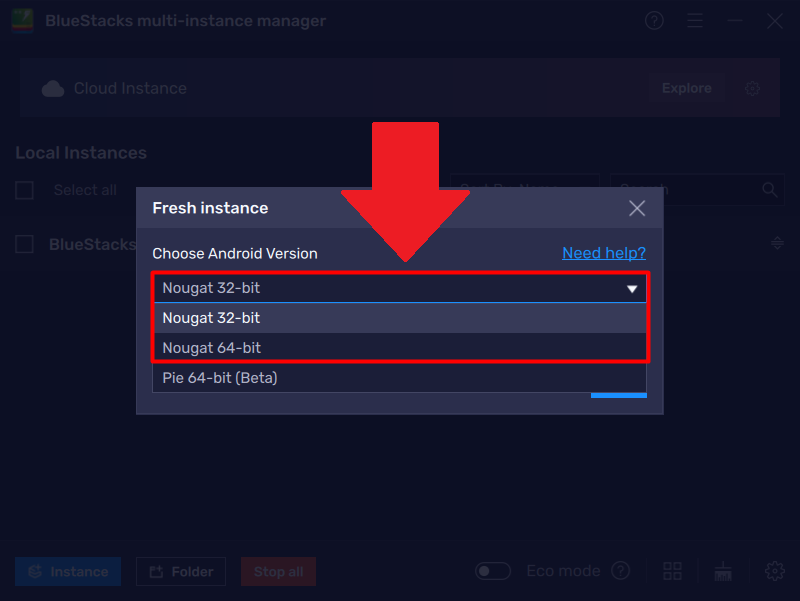This screenshot has height=601, width=800.
Task: Check the BlueStacks instance checkbox
Action: click(x=24, y=244)
